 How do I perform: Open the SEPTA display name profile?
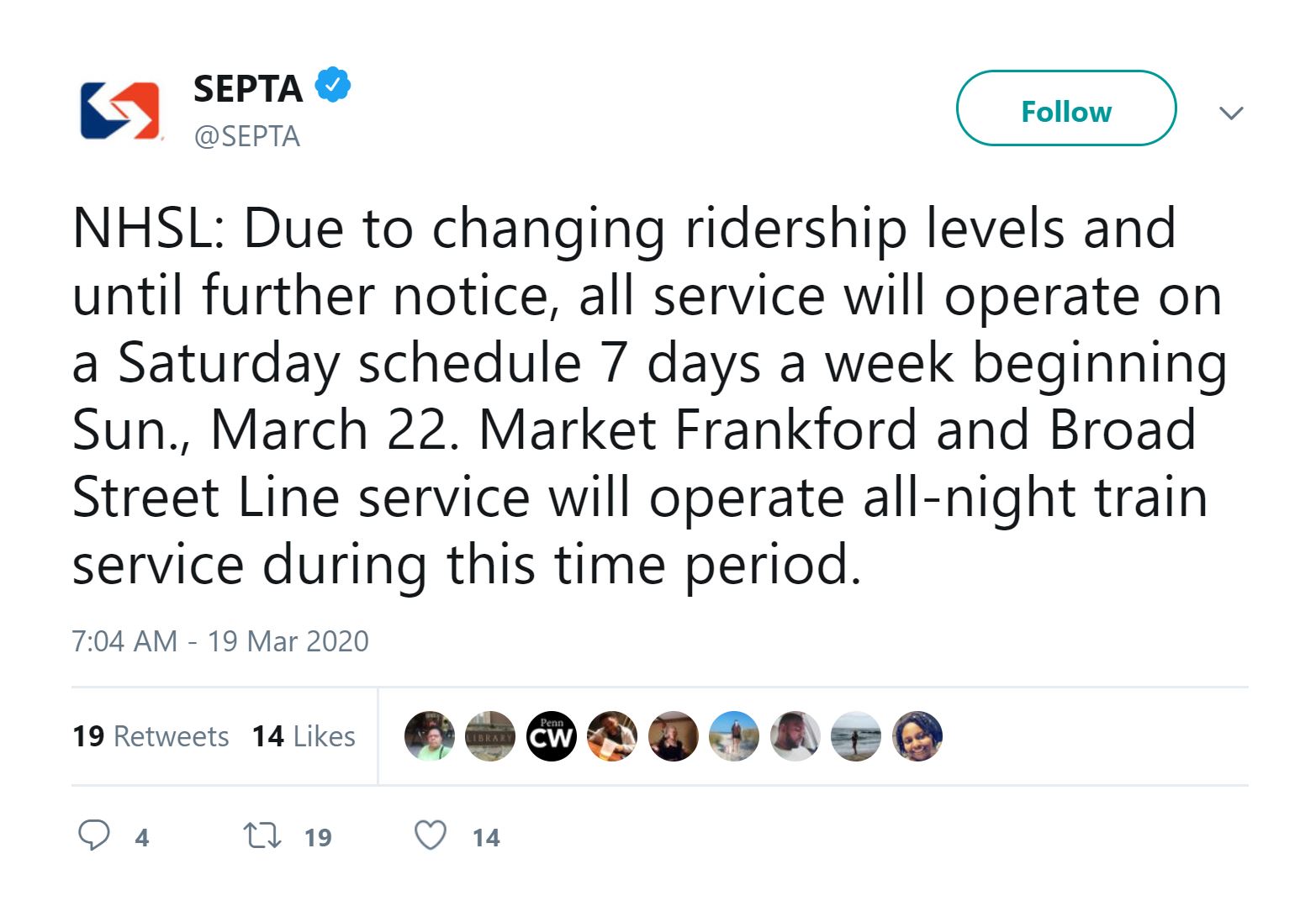click(x=248, y=88)
